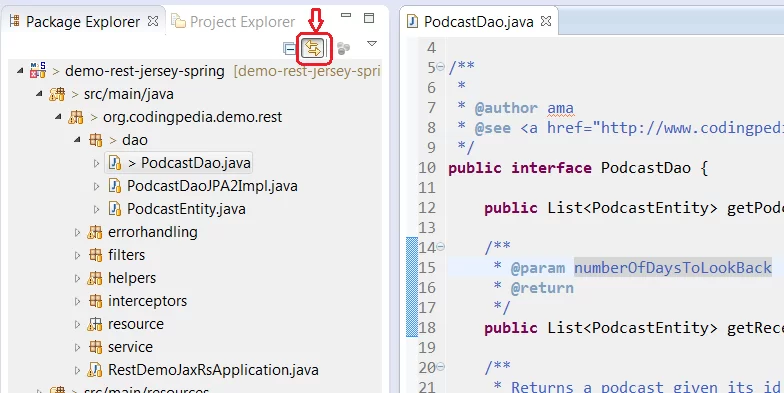Close the Package Explorer view
Viewport: 784px width, 393px height.
coord(153,21)
